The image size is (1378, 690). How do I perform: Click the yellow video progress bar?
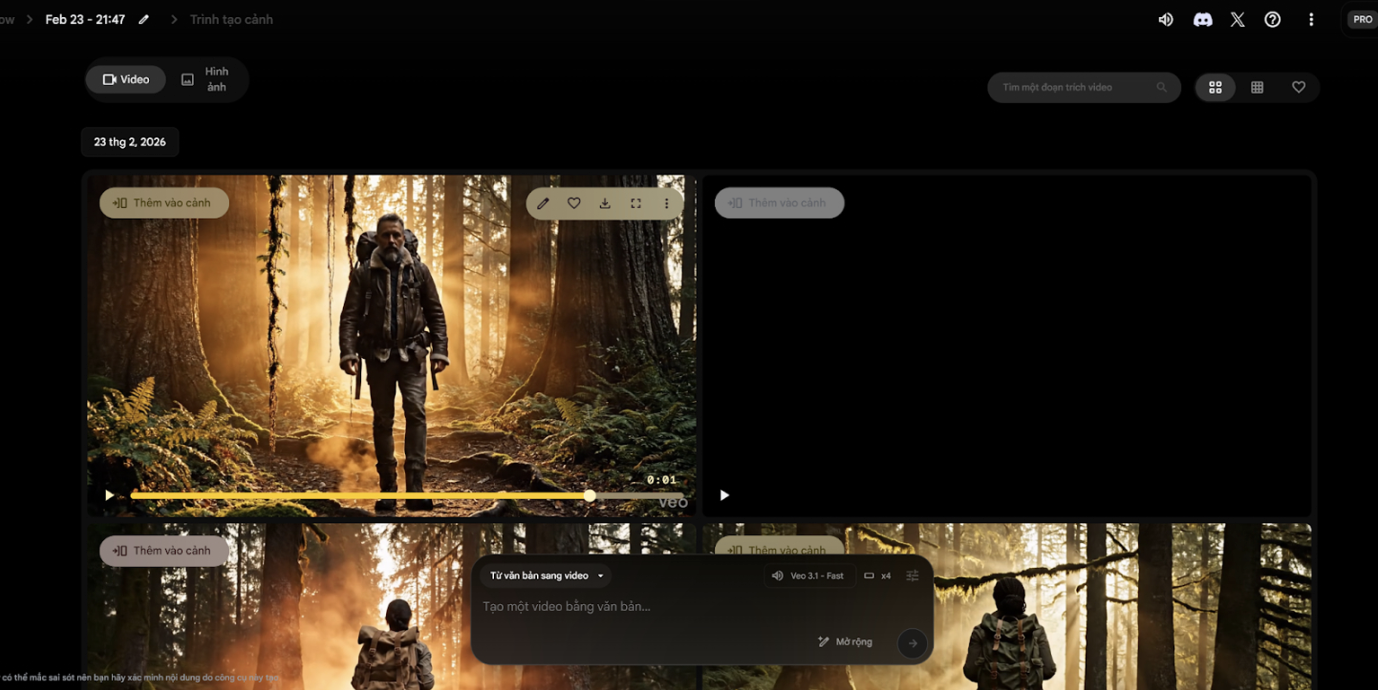pyautogui.click(x=360, y=496)
